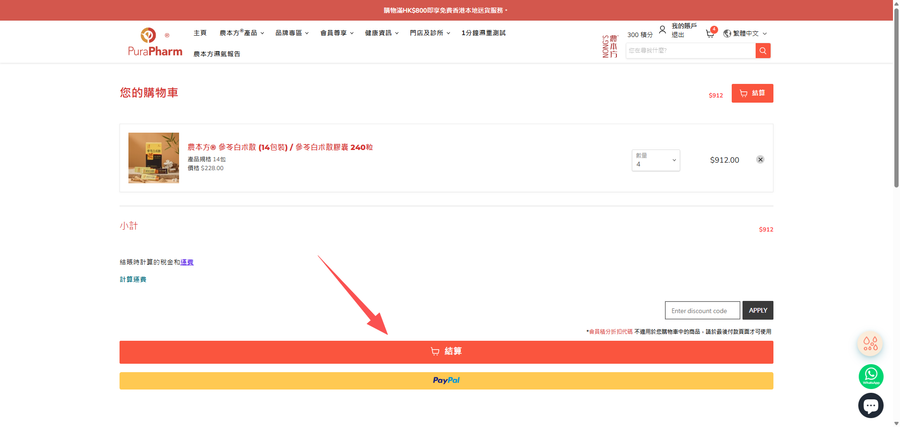Click the discount code input field
This screenshot has height=427, width=900.
point(702,310)
